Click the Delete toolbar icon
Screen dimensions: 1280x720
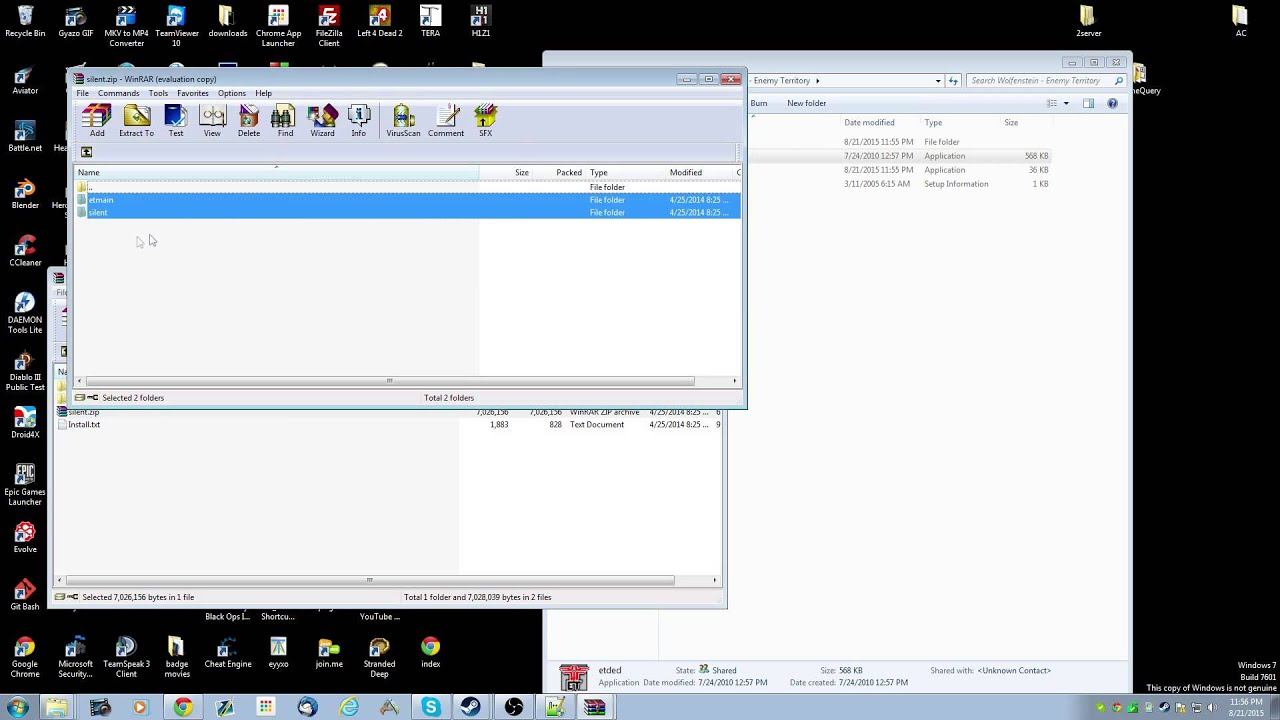pyautogui.click(x=249, y=121)
